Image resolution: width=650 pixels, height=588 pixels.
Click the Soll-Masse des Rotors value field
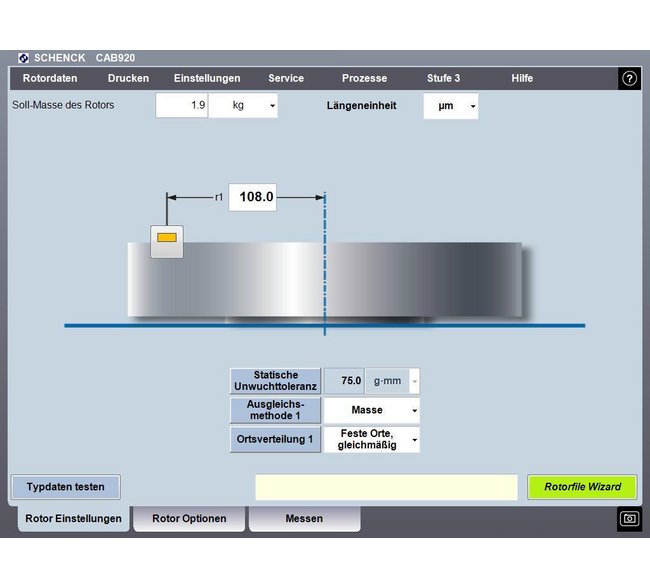181,105
